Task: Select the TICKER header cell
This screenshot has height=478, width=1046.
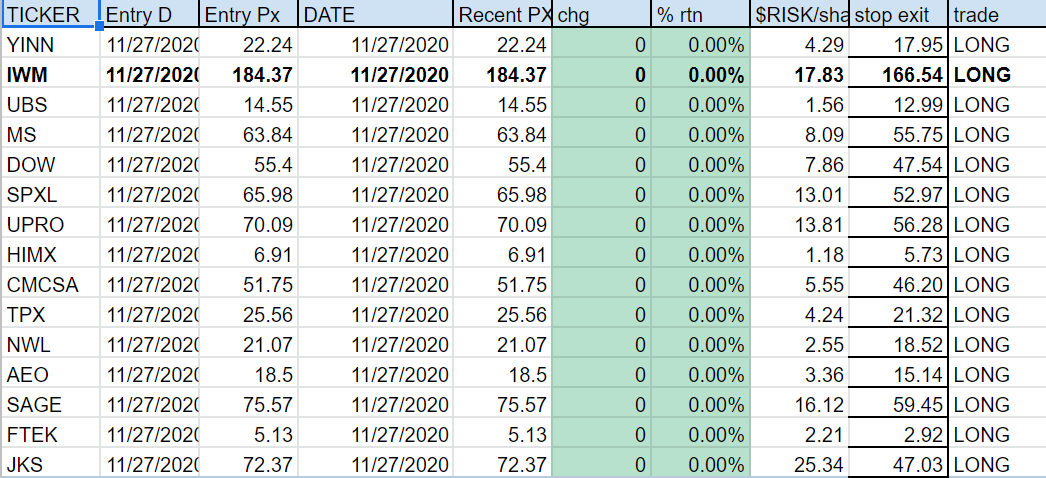Action: tap(51, 15)
